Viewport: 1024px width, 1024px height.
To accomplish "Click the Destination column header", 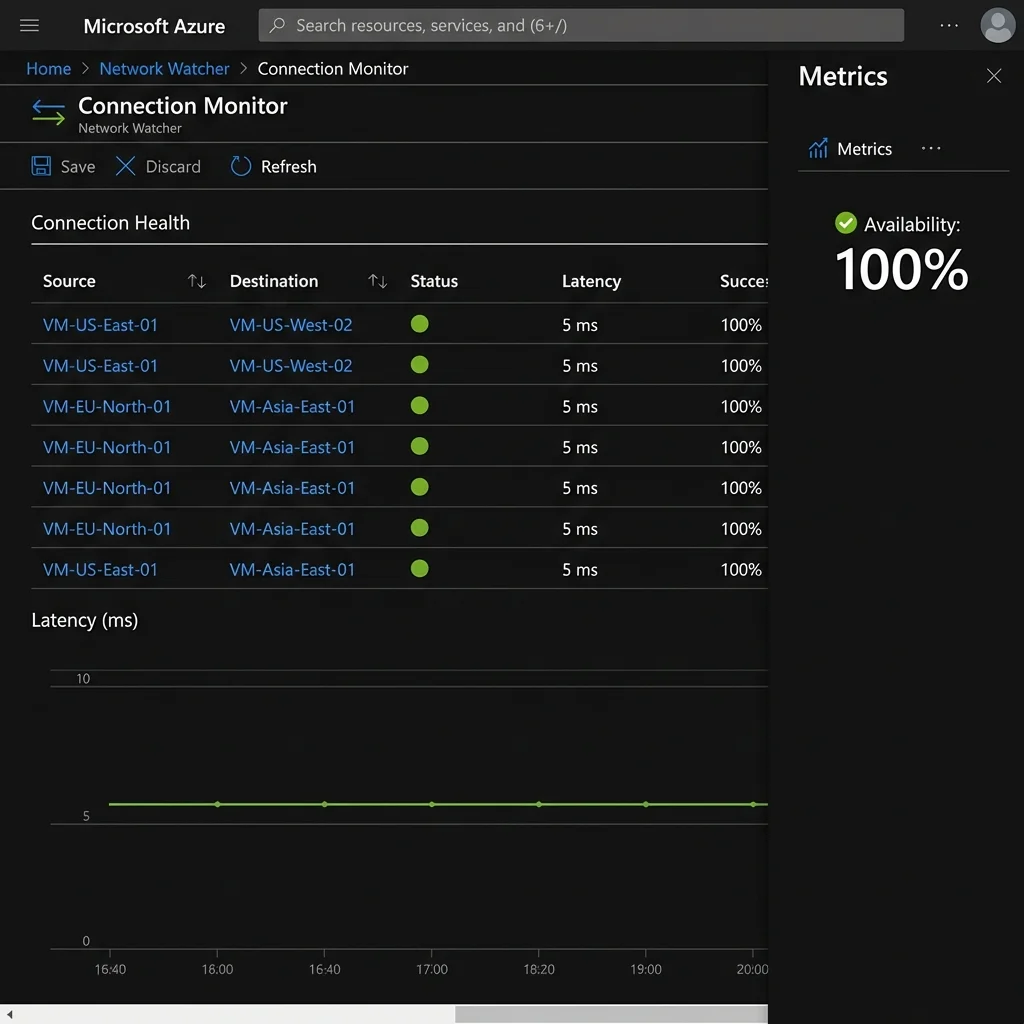I will 274,281.
